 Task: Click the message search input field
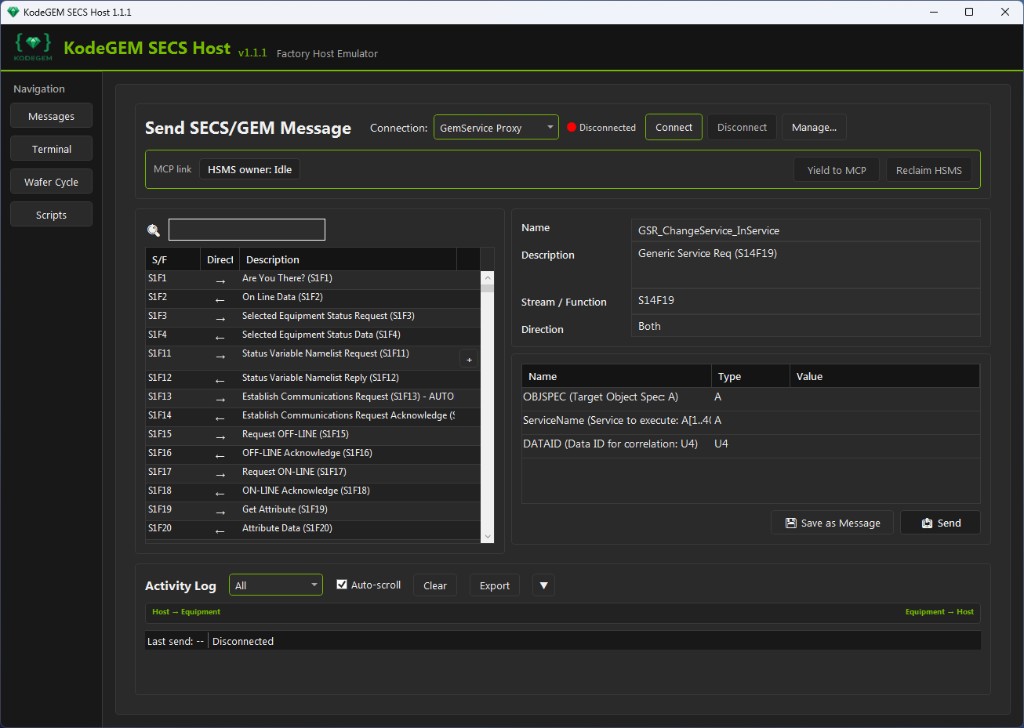247,230
